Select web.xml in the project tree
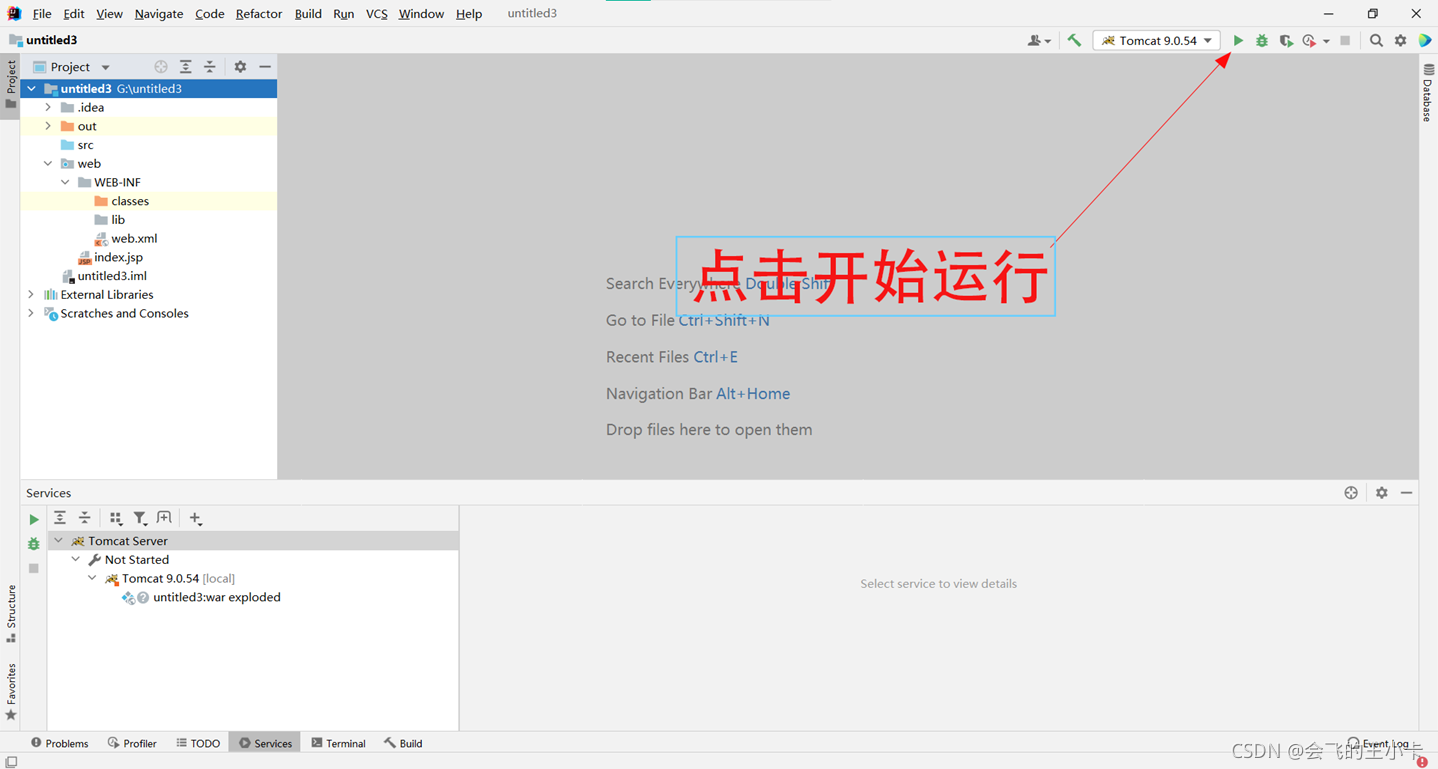This screenshot has height=769, width=1438. (x=126, y=239)
